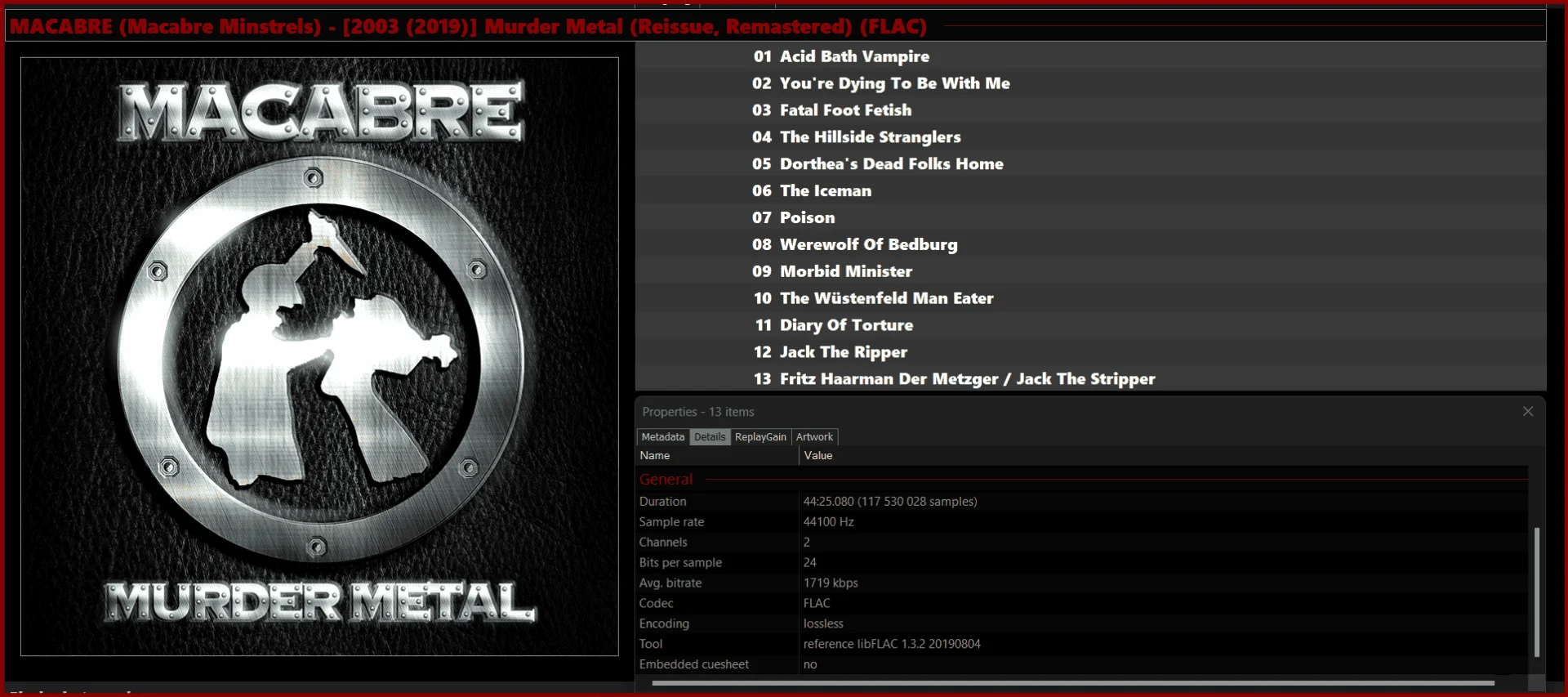The width and height of the screenshot is (1568, 697).
Task: Select the Duration property row
Action: 1082,502
